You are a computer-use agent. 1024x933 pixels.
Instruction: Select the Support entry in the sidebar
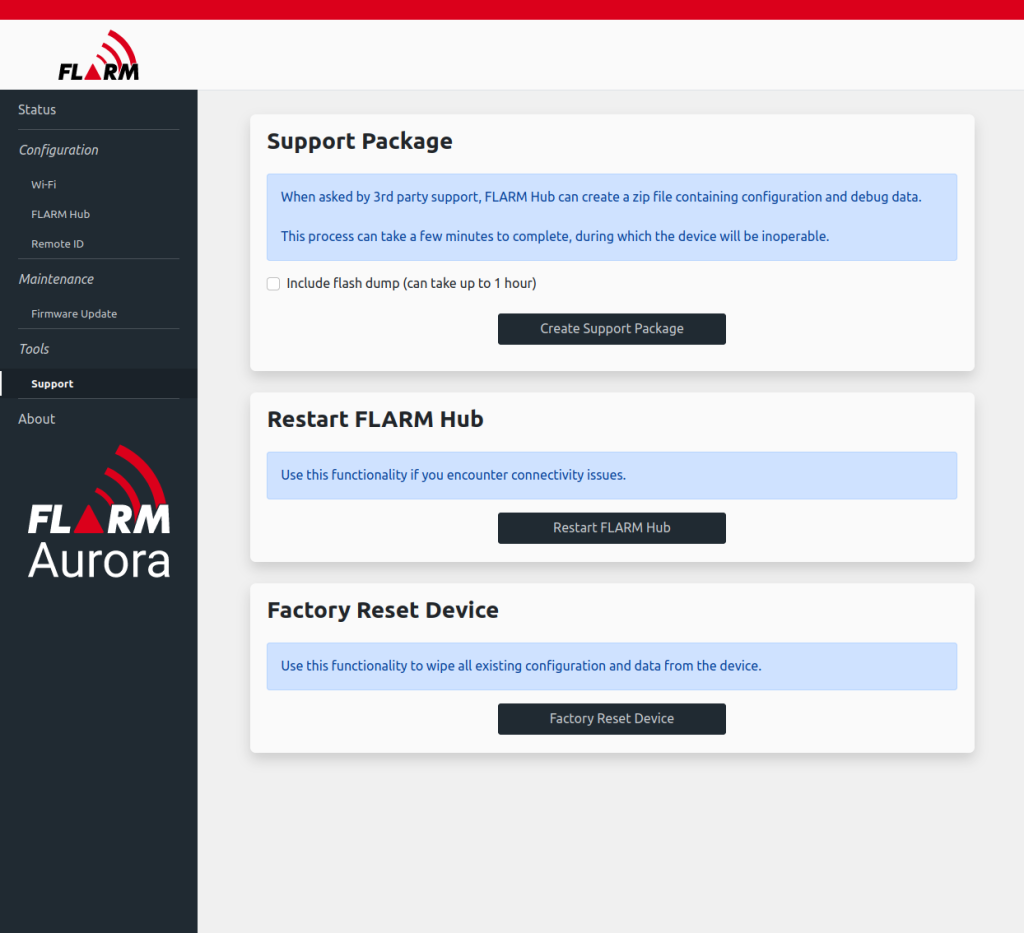click(x=52, y=383)
